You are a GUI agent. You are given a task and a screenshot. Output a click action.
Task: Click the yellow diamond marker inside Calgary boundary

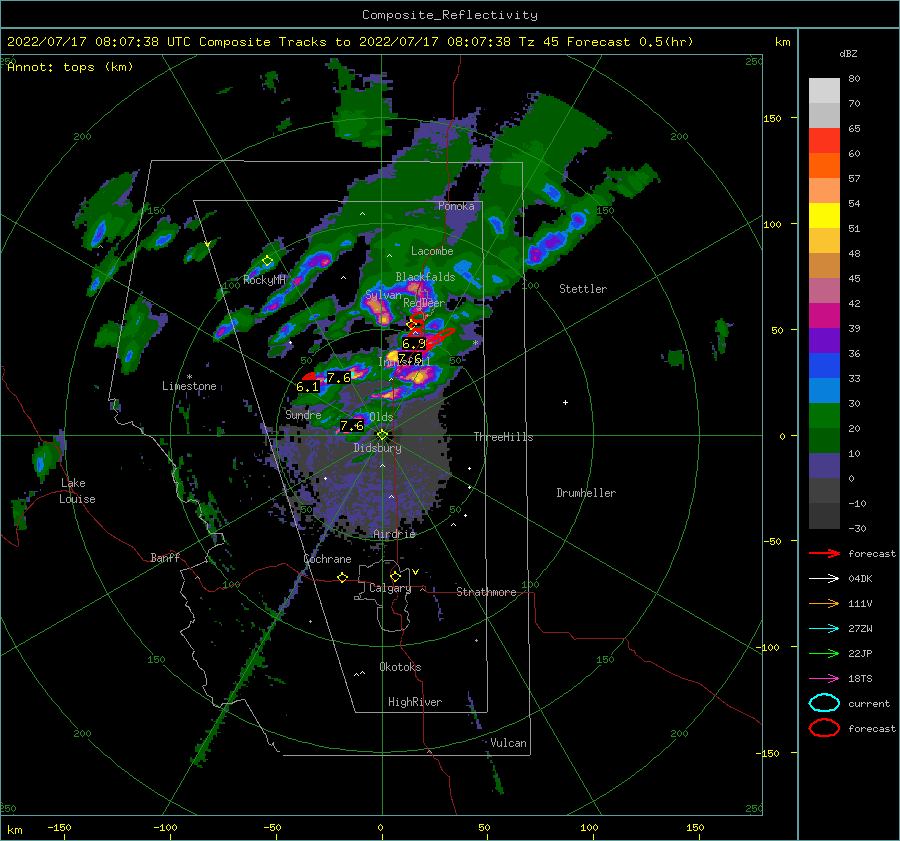395,576
